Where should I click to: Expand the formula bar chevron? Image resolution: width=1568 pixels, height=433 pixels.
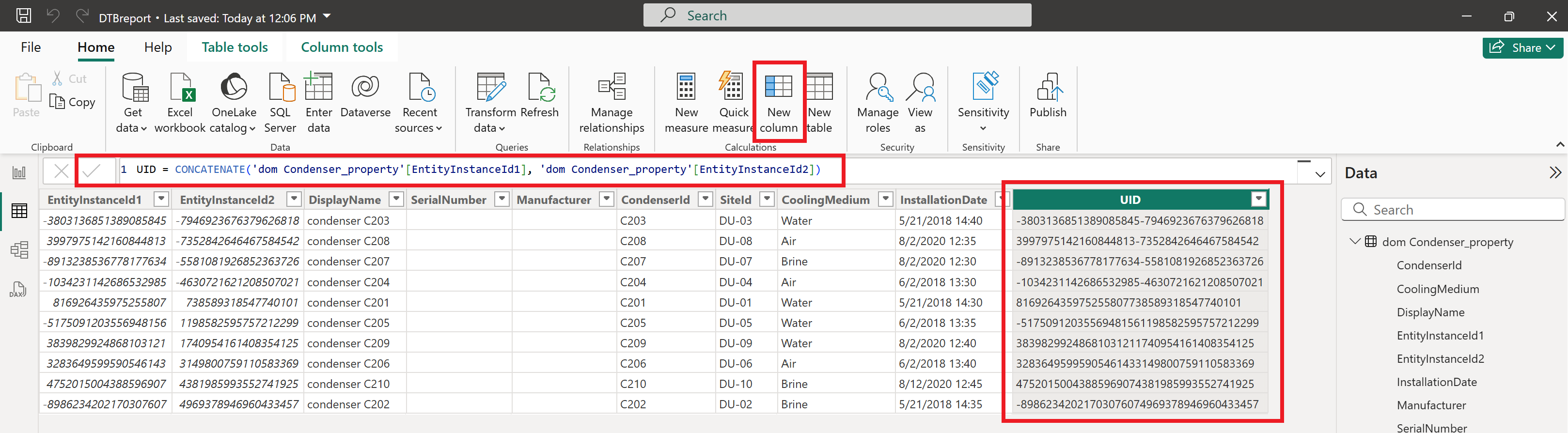[1319, 174]
